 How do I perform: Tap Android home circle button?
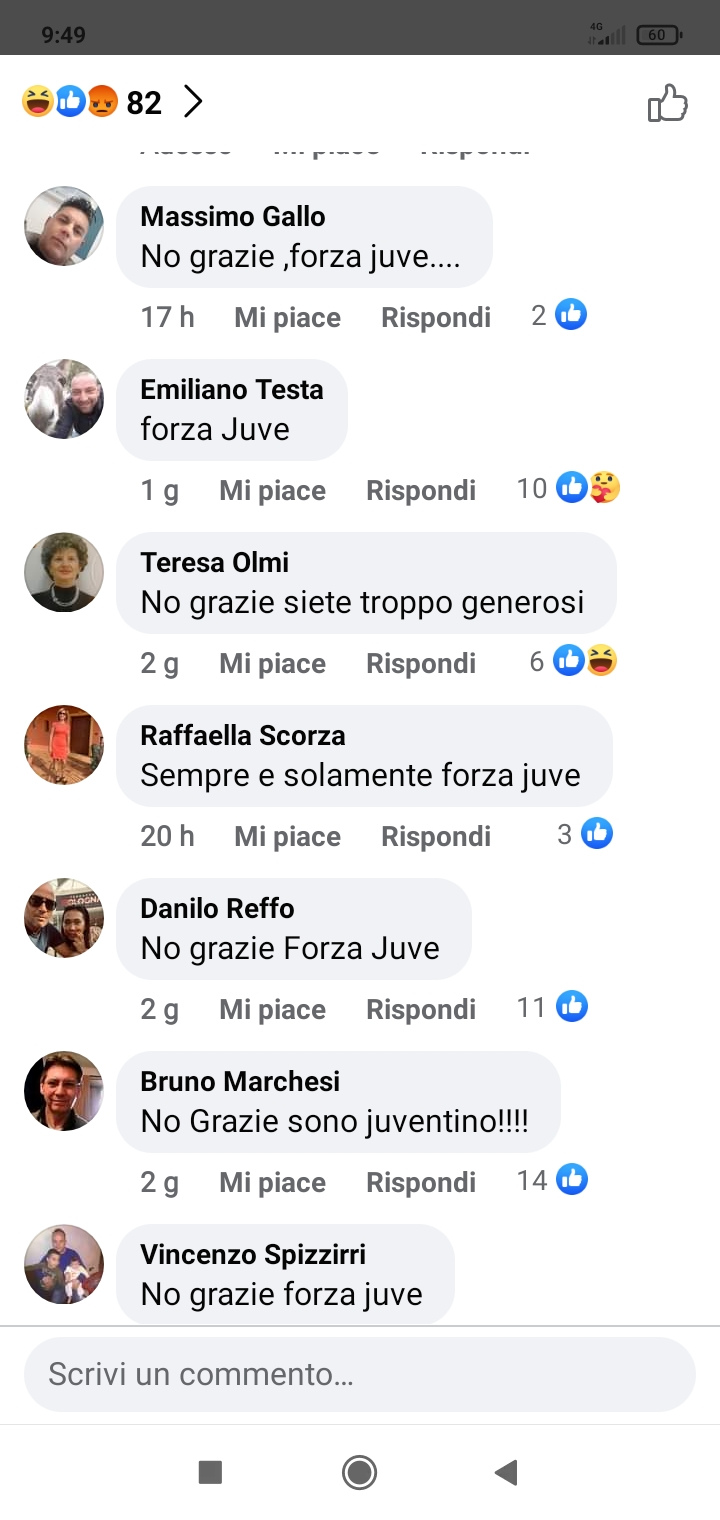[359, 1472]
